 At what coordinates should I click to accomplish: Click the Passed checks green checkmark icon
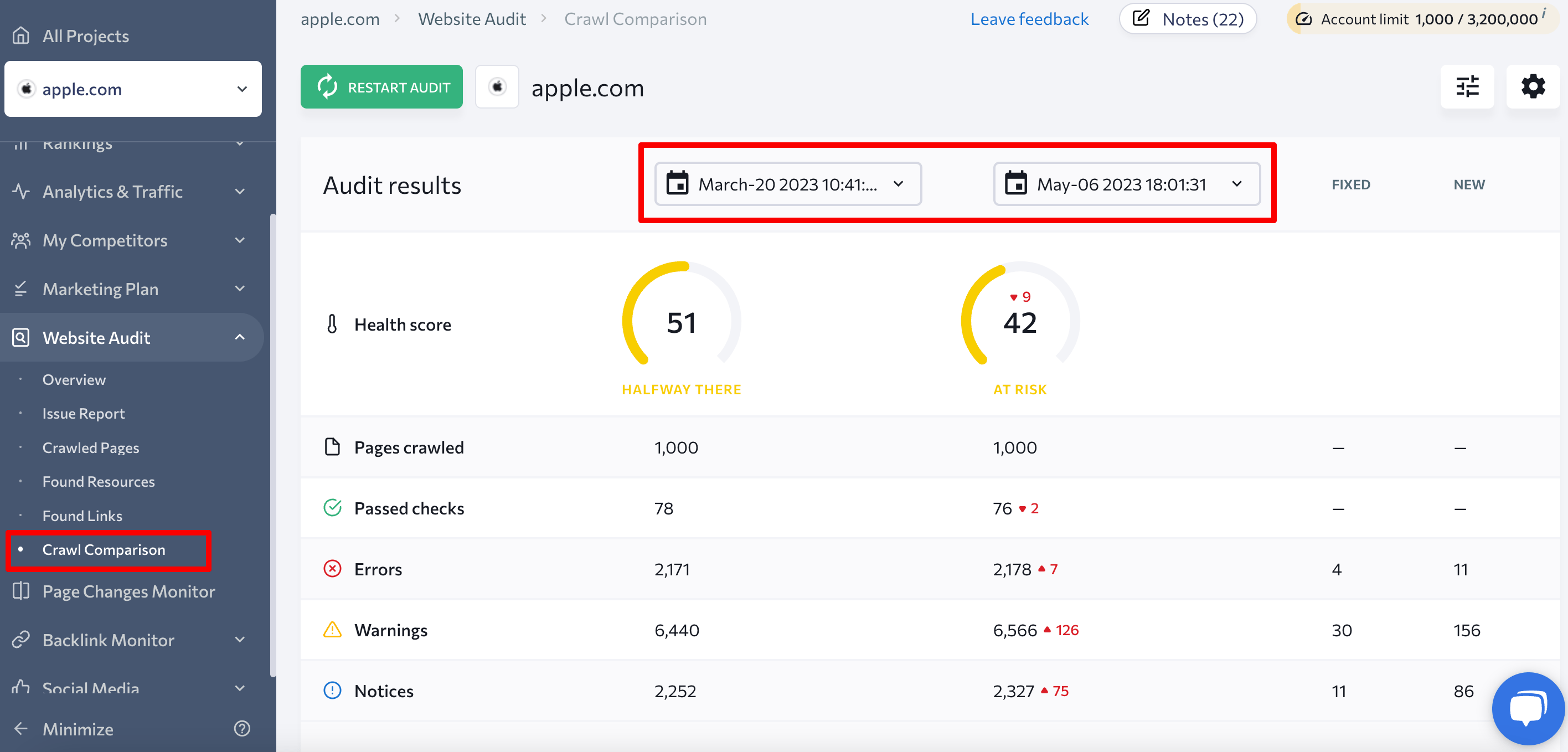332,507
